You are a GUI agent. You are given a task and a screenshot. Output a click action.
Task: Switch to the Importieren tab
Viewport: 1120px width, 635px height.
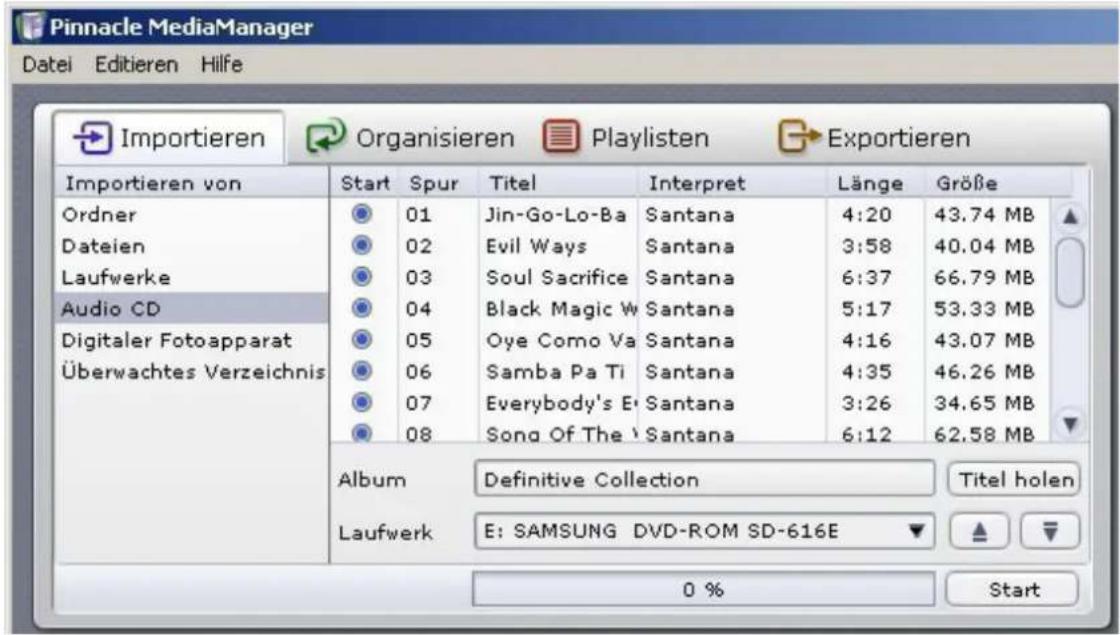tap(169, 138)
